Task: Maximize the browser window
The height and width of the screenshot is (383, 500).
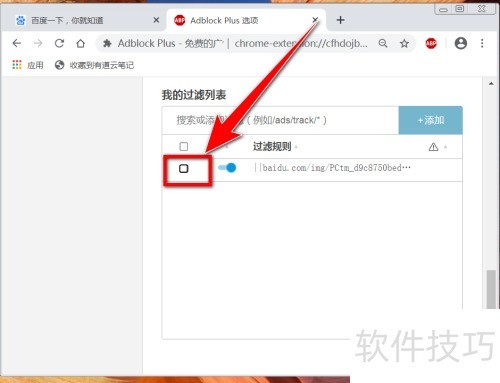Action: coord(460,9)
